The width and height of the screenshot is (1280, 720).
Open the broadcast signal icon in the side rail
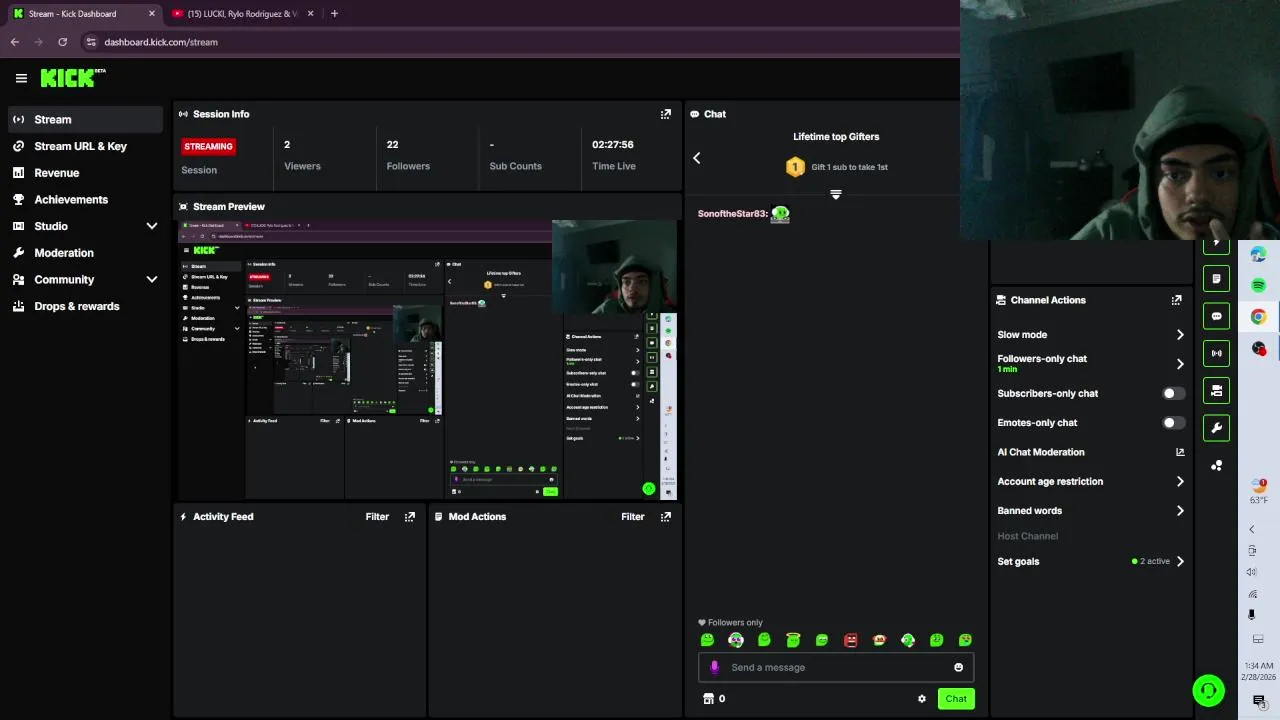click(1216, 353)
